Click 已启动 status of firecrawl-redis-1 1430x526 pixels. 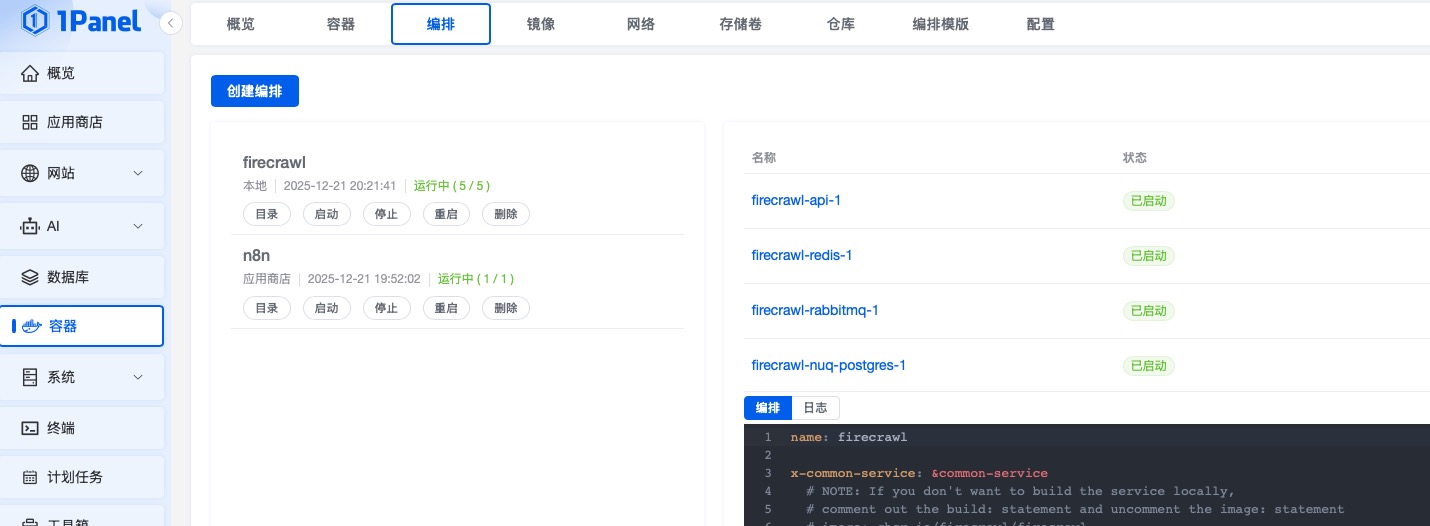coord(1148,255)
